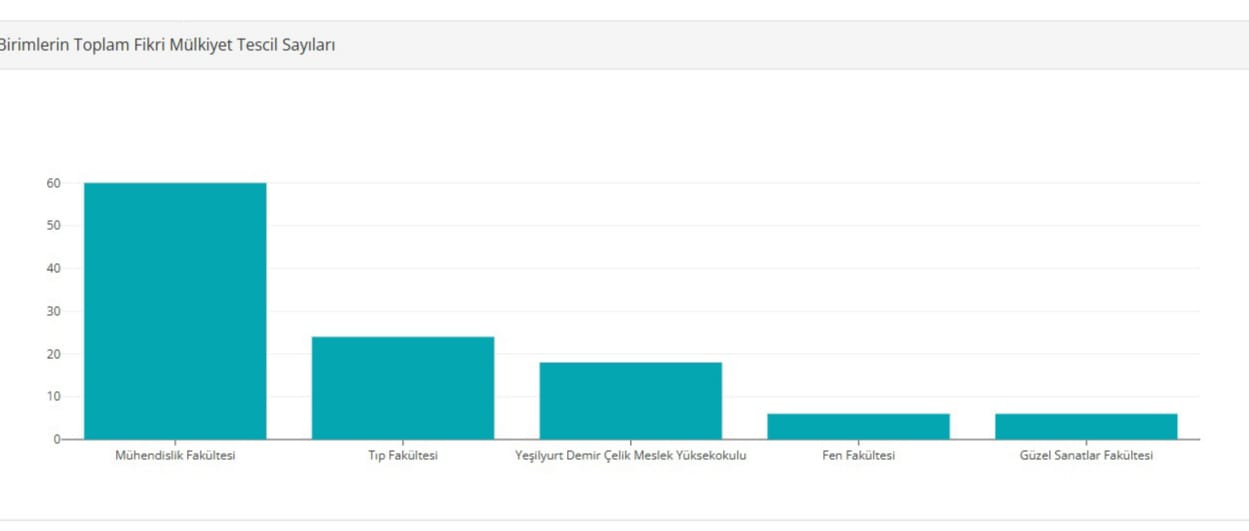Select the 20 tick on the y-axis
This screenshot has width=1249, height=531.
click(x=52, y=354)
